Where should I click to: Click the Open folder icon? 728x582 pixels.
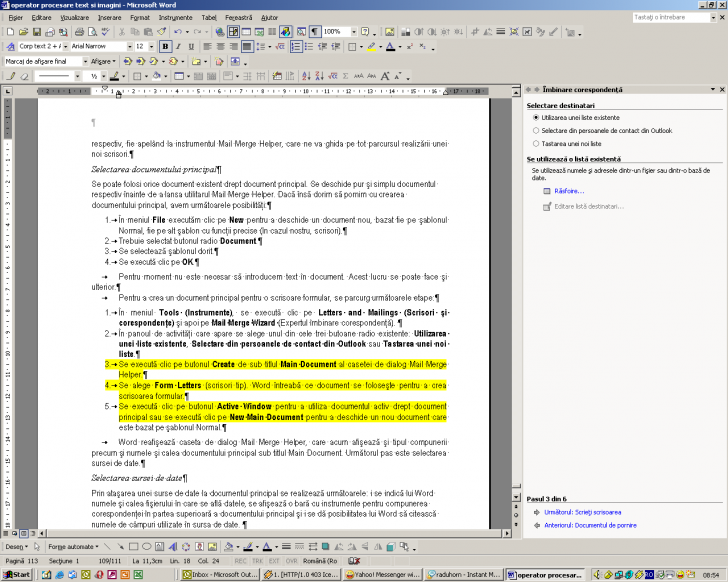point(20,32)
